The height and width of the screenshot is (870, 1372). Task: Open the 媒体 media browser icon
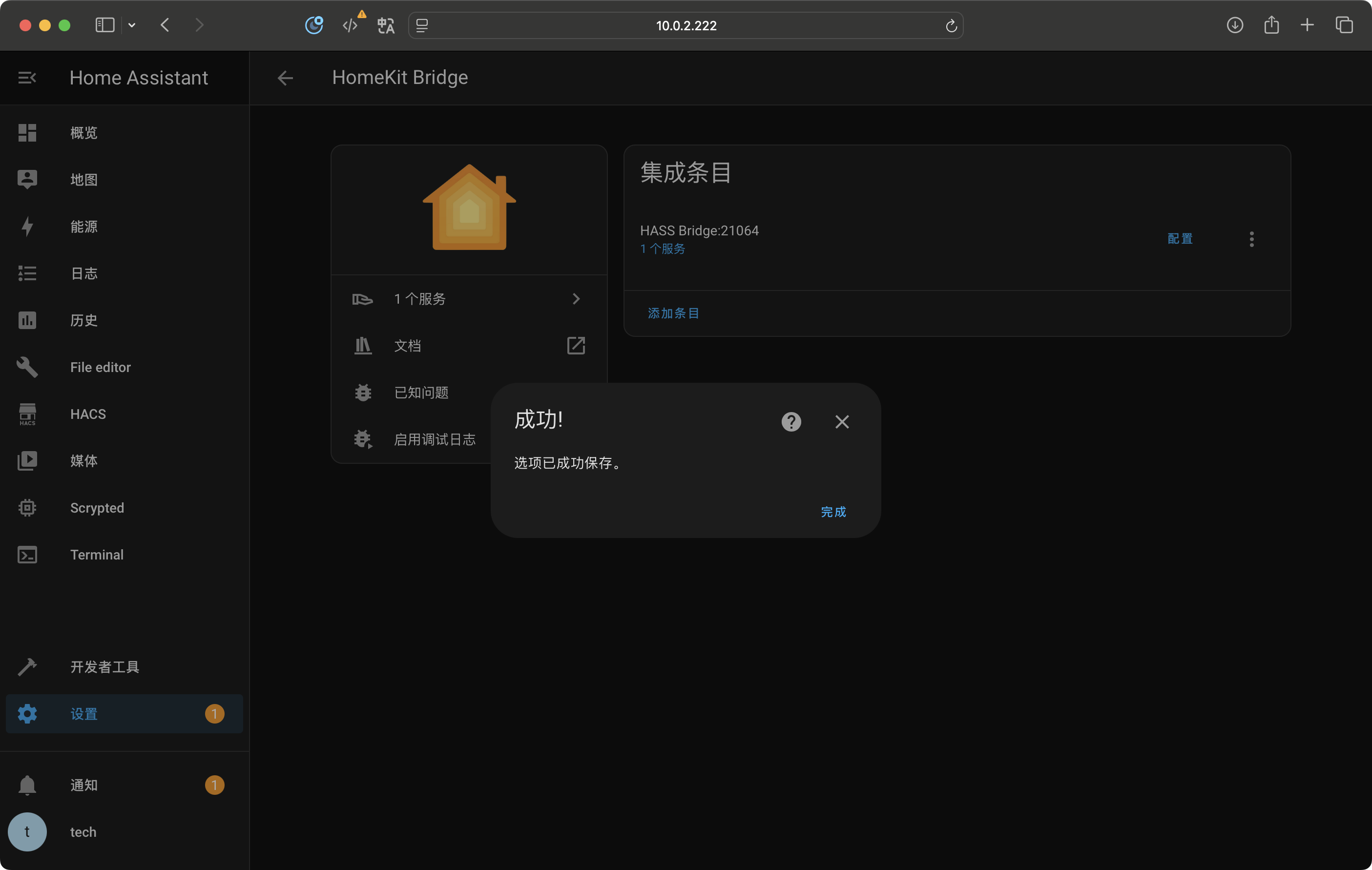(x=27, y=461)
